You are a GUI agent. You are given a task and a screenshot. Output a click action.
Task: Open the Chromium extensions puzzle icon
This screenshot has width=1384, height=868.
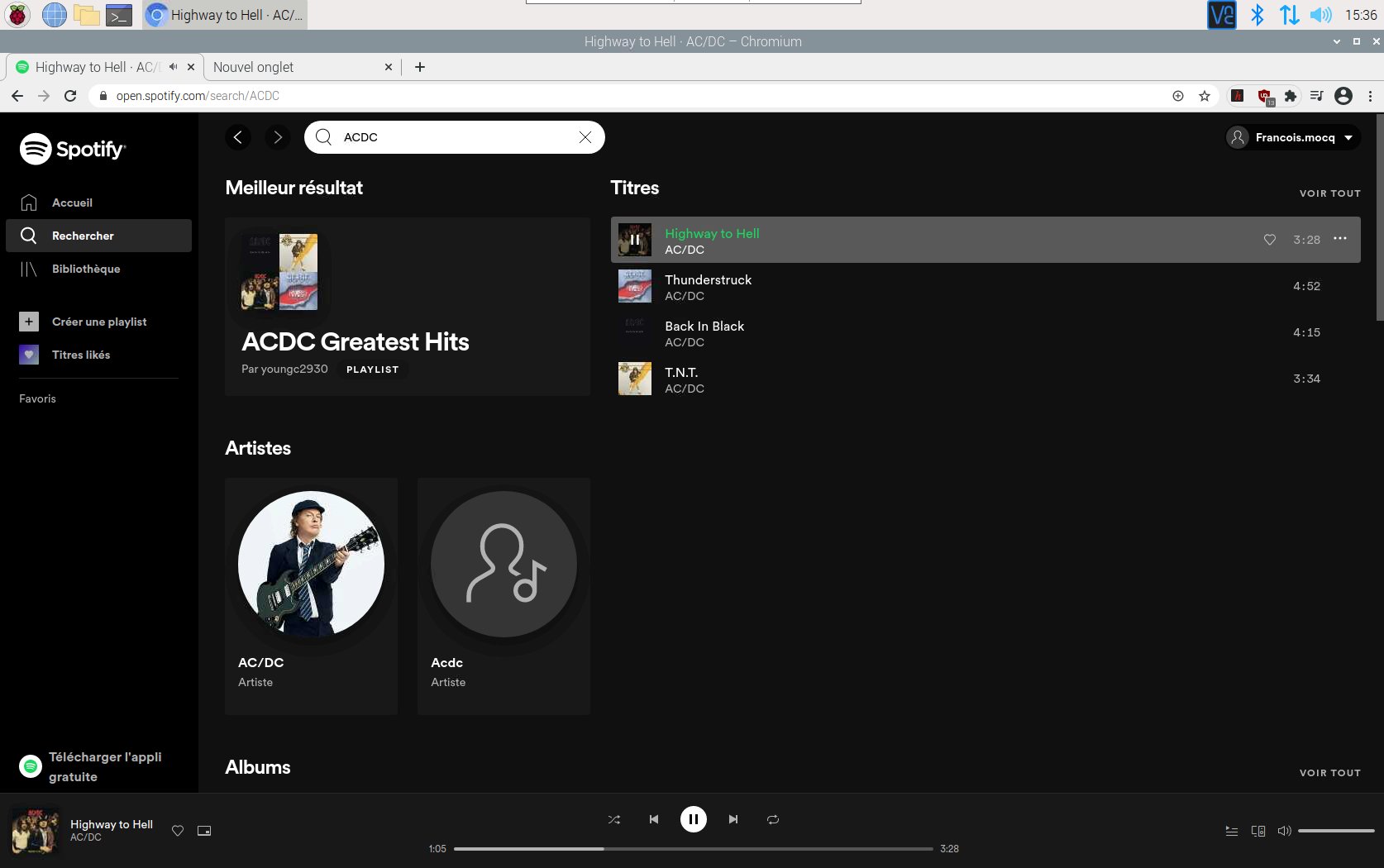(x=1291, y=96)
